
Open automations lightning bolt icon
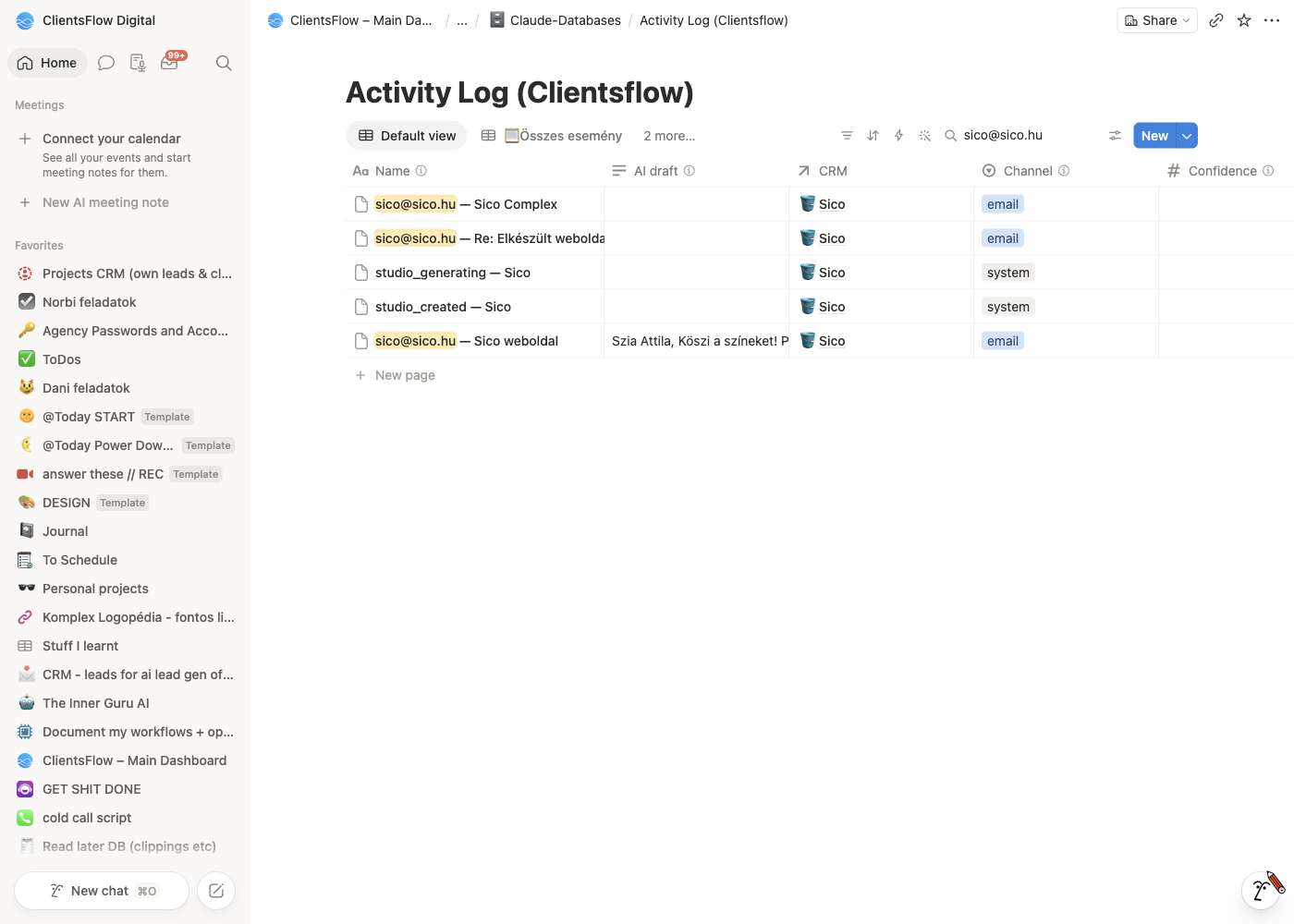pyautogui.click(x=898, y=136)
